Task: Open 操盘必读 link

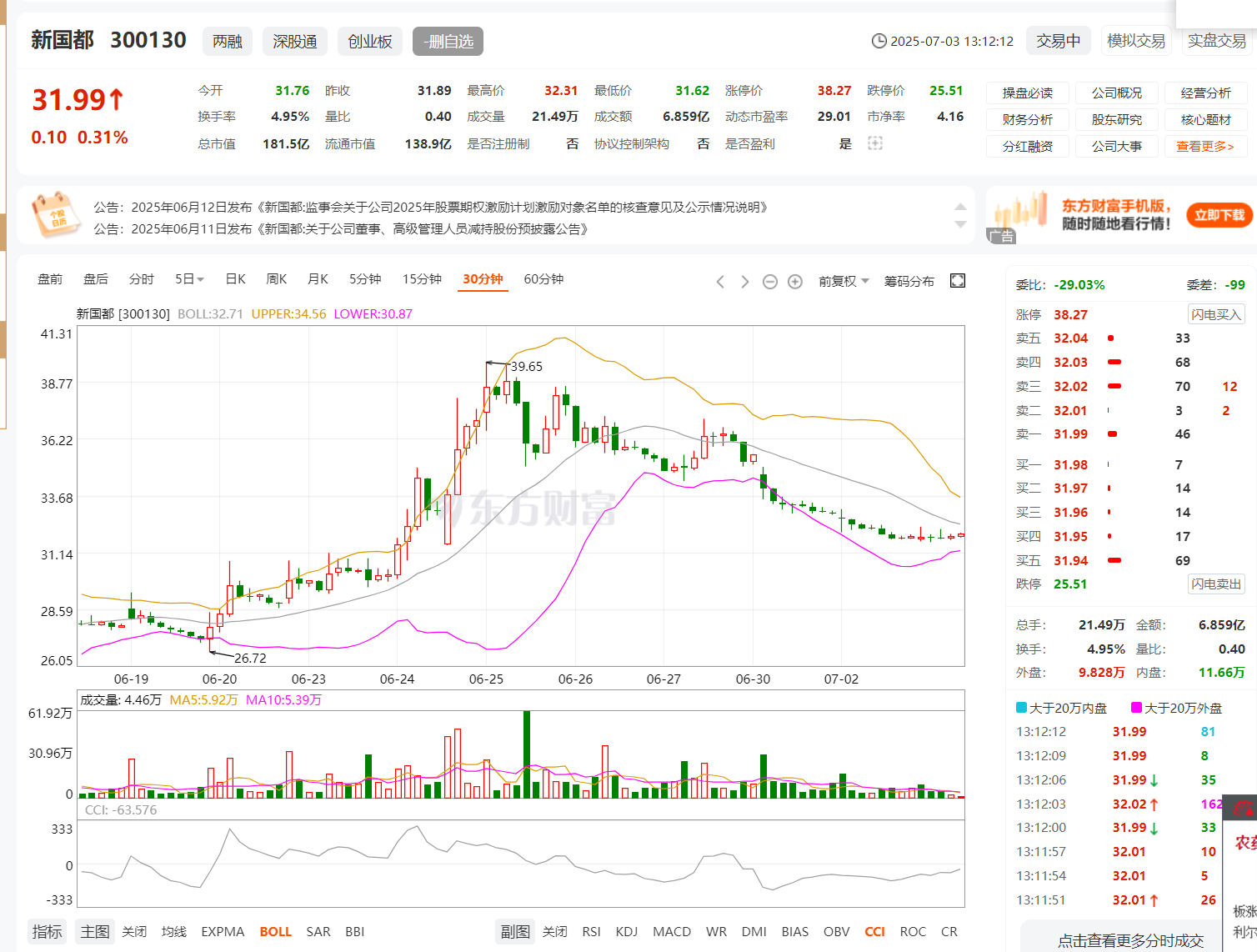Action: pos(1028,93)
